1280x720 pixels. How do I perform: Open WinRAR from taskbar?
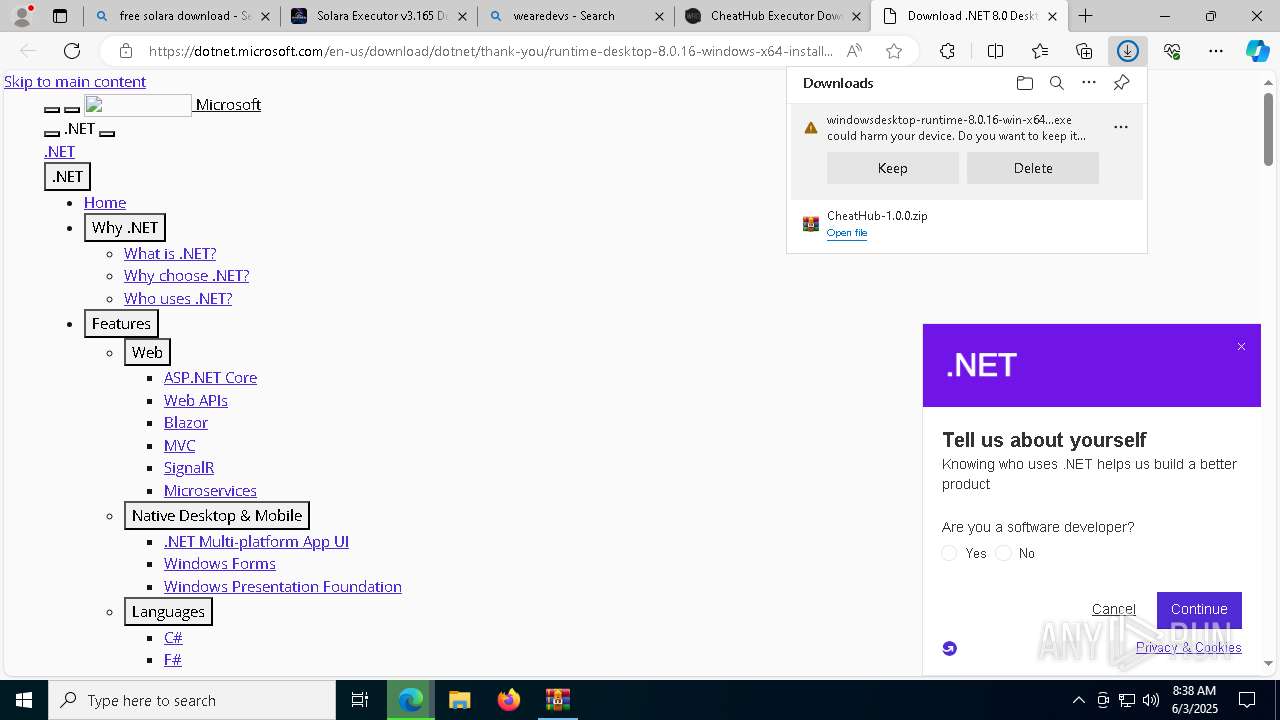tap(557, 700)
